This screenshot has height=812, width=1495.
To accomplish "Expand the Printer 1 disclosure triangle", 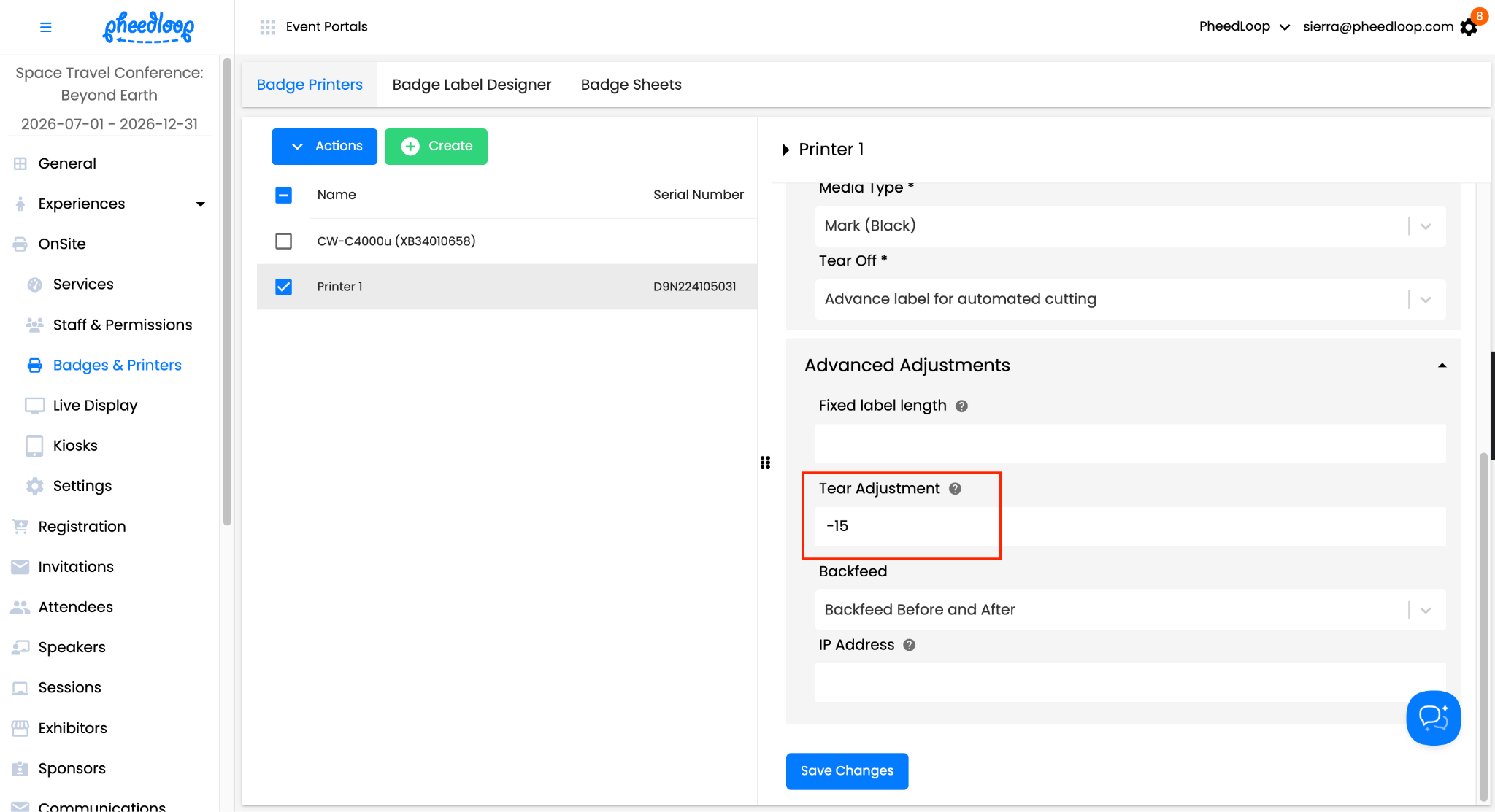I will 785,150.
